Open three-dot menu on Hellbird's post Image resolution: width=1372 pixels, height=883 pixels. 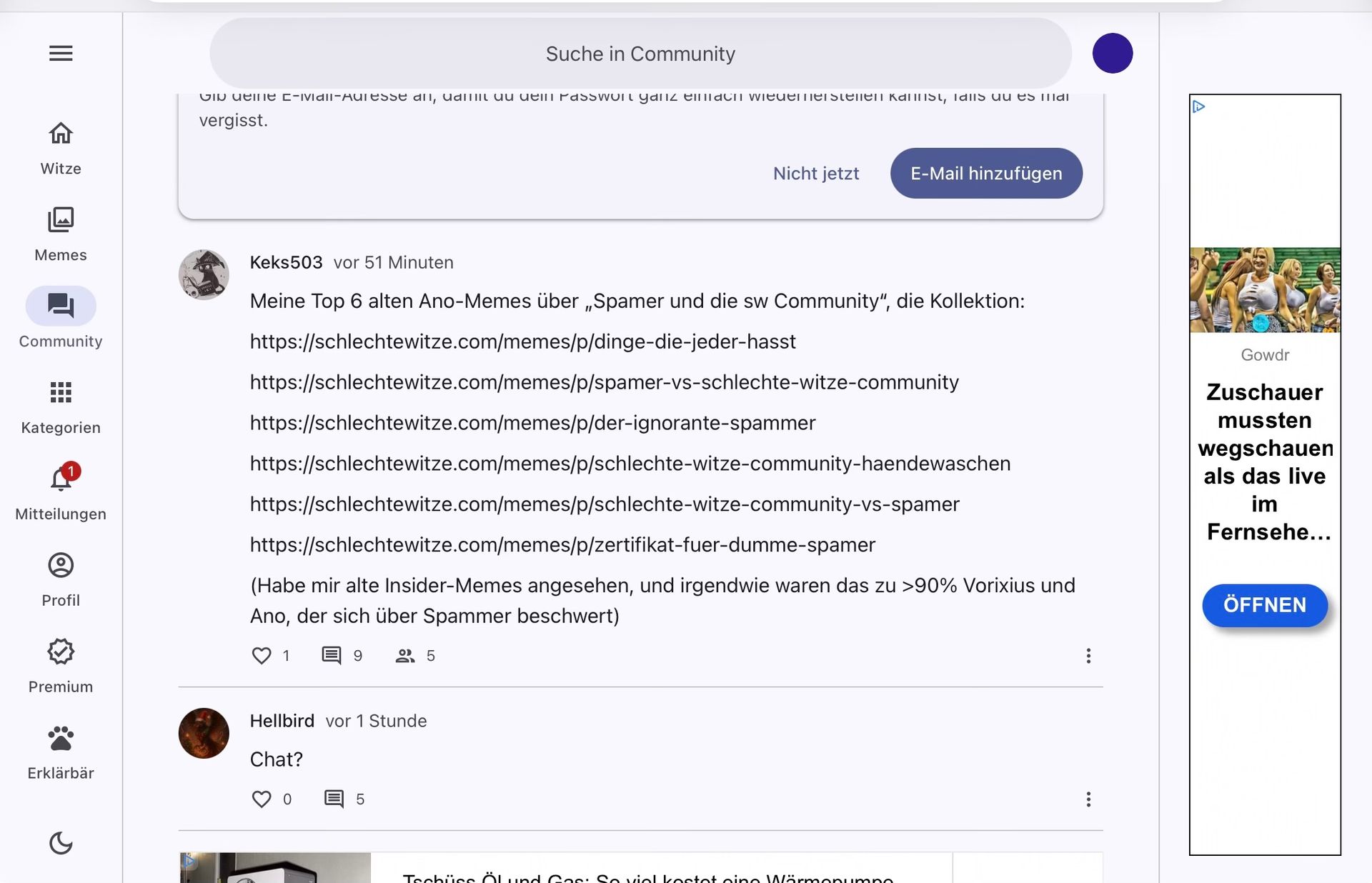[1088, 799]
